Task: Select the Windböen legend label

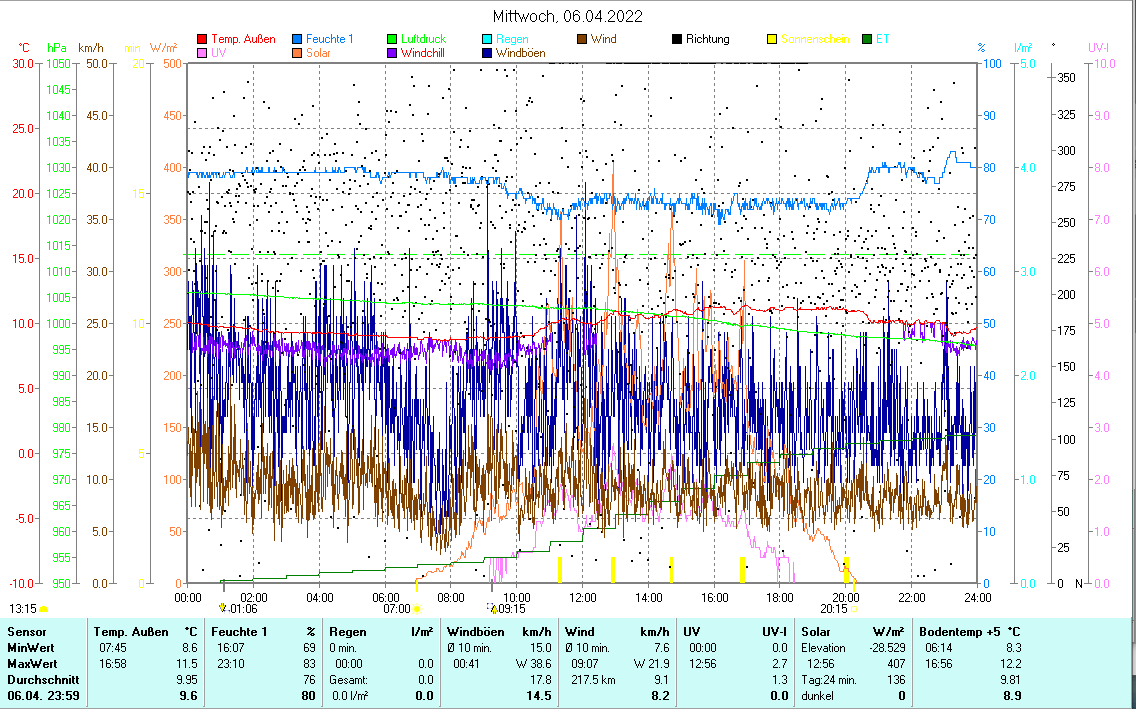Action: click(520, 53)
